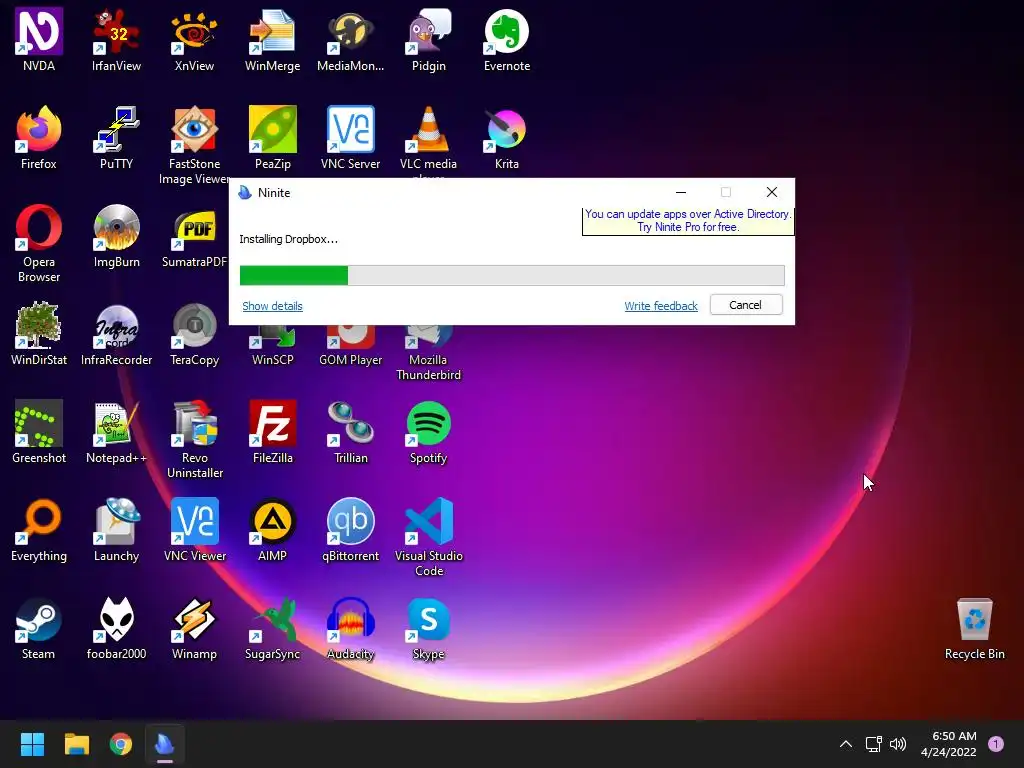1024x768 pixels.
Task: Launch the Evernote desktop shortcut
Action: (507, 40)
